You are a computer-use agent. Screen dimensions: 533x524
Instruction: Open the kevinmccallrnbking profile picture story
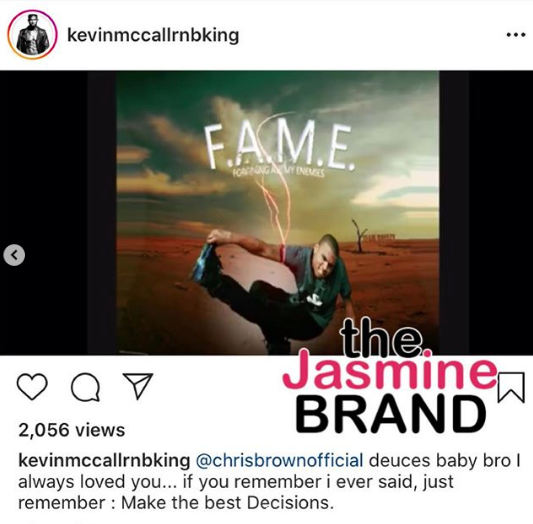coord(32,35)
